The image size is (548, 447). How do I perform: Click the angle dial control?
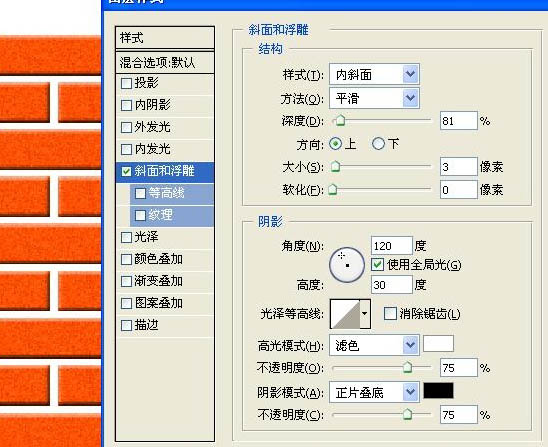pyautogui.click(x=347, y=265)
